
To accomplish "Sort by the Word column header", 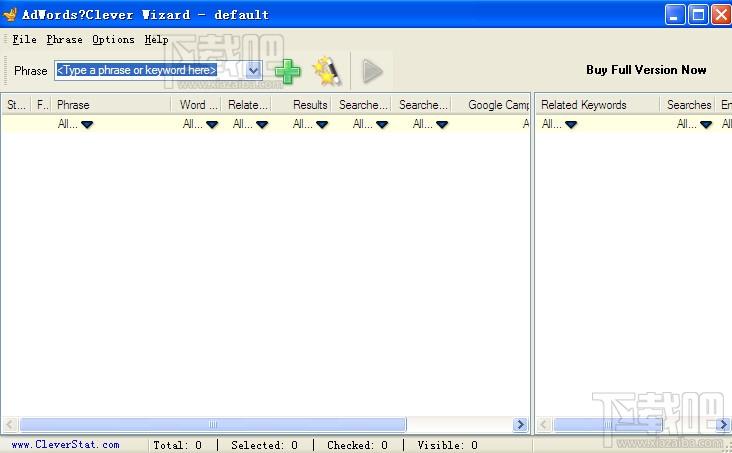I will (x=198, y=105).
